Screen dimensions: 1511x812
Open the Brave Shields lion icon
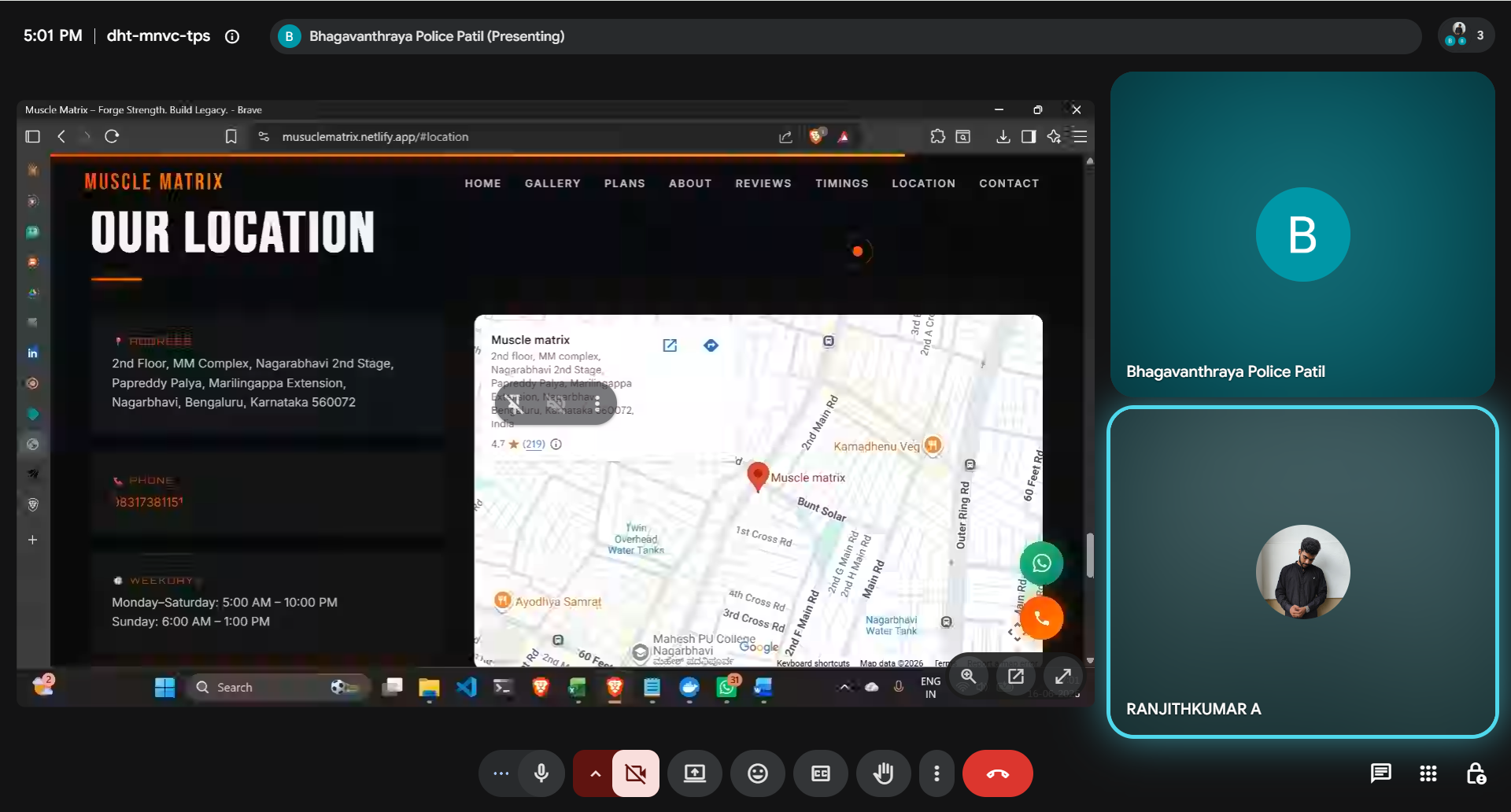[816, 136]
